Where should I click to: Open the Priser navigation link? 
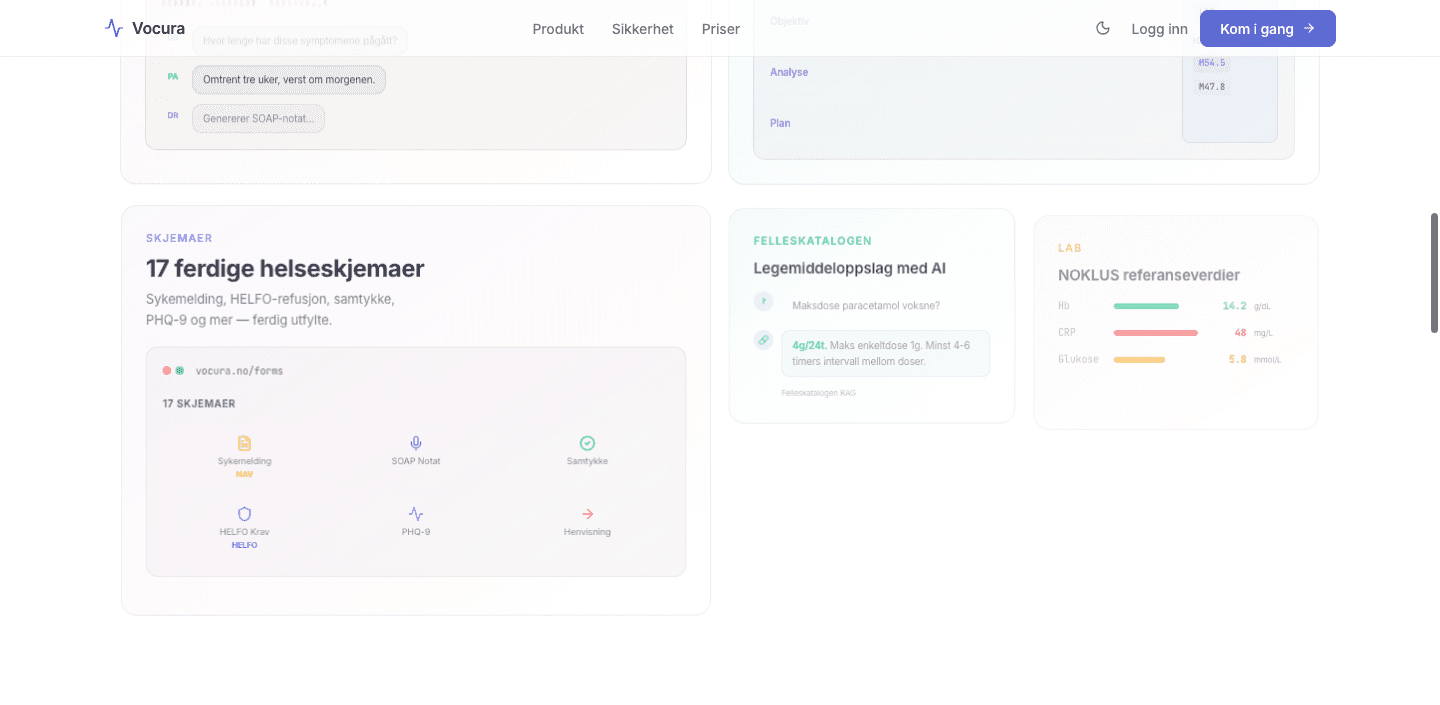click(x=720, y=29)
